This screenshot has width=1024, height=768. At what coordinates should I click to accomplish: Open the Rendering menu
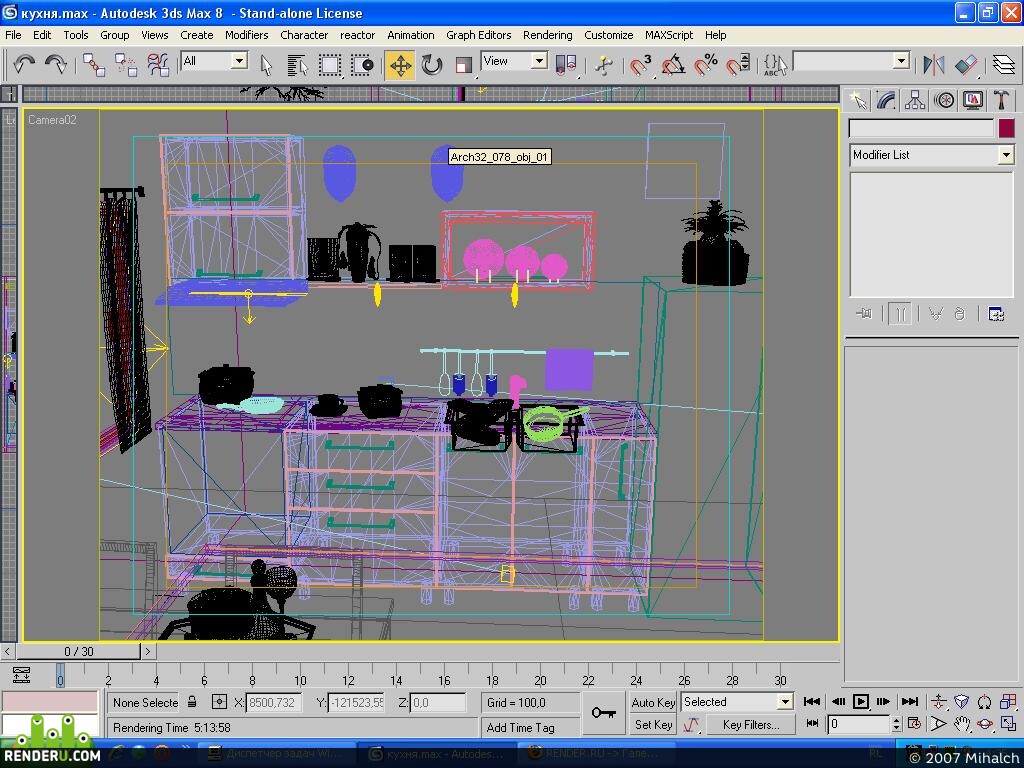tap(547, 35)
